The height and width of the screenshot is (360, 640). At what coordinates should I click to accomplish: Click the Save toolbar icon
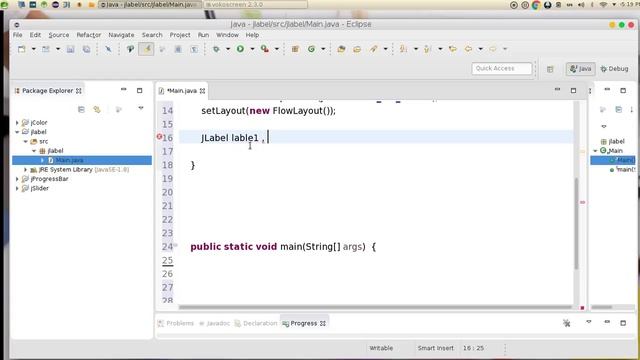coord(70,49)
